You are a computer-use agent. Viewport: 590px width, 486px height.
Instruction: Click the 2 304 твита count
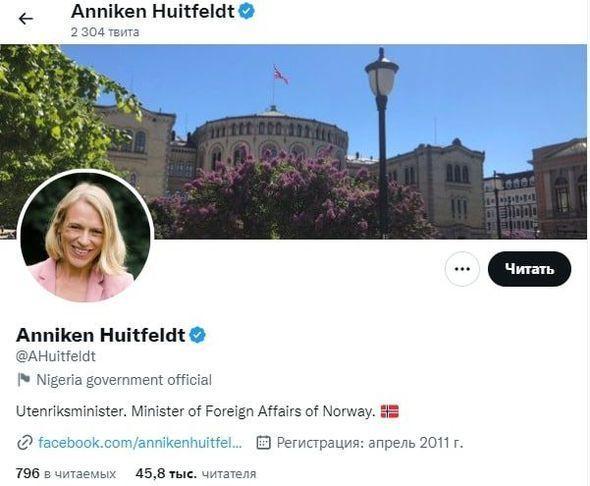(x=105, y=32)
